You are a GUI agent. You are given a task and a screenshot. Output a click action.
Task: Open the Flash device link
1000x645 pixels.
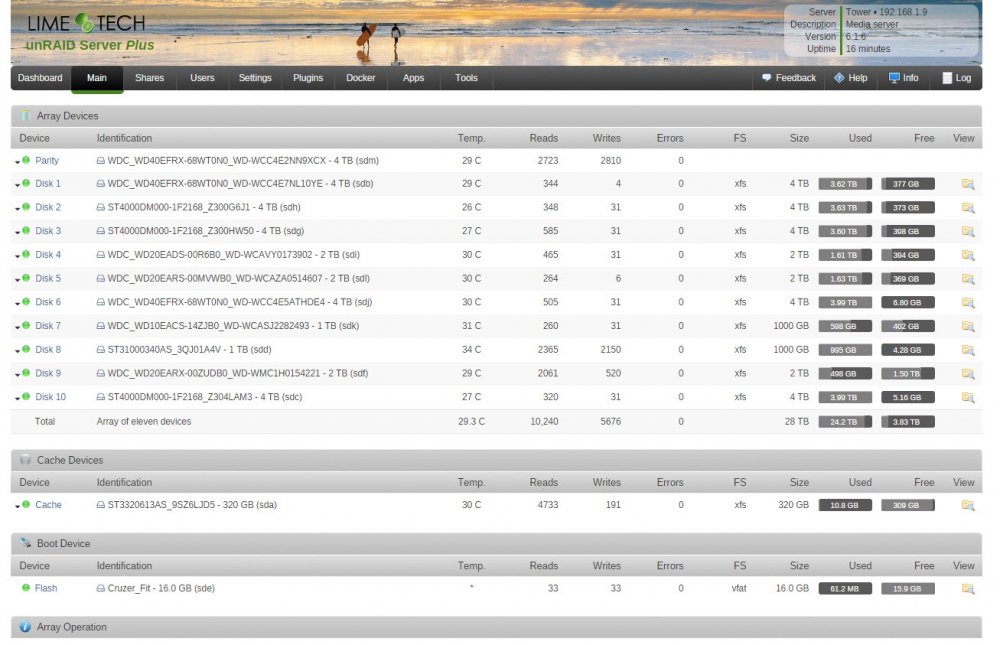[x=46, y=588]
